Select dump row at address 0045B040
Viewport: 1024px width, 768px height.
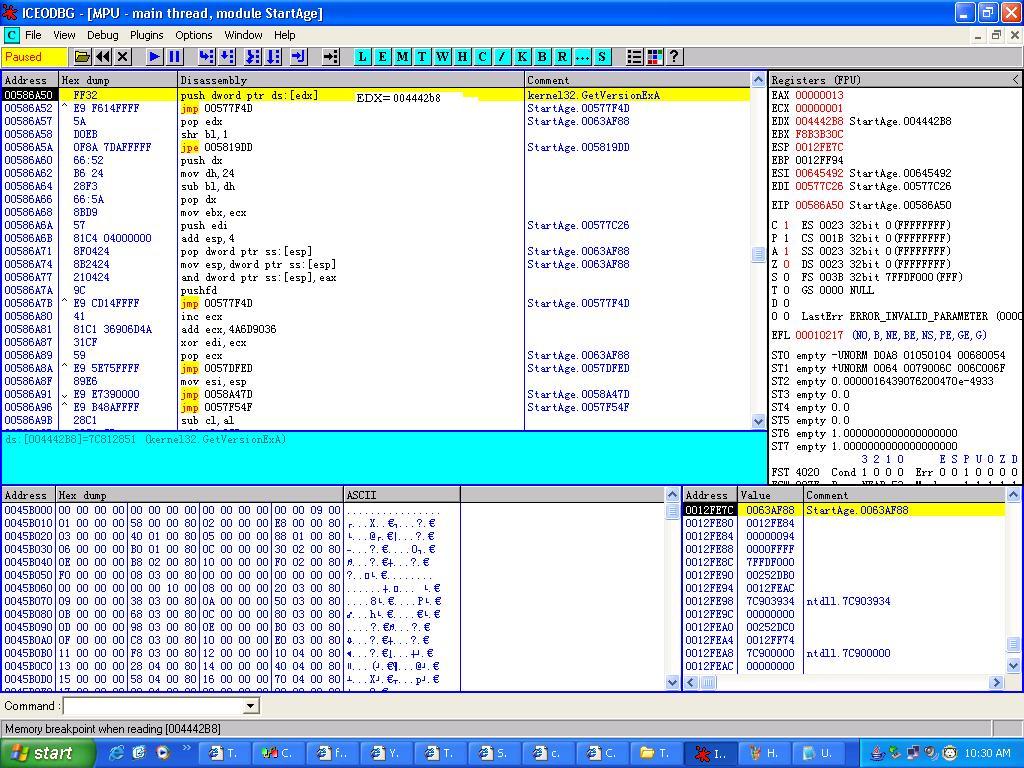231,562
